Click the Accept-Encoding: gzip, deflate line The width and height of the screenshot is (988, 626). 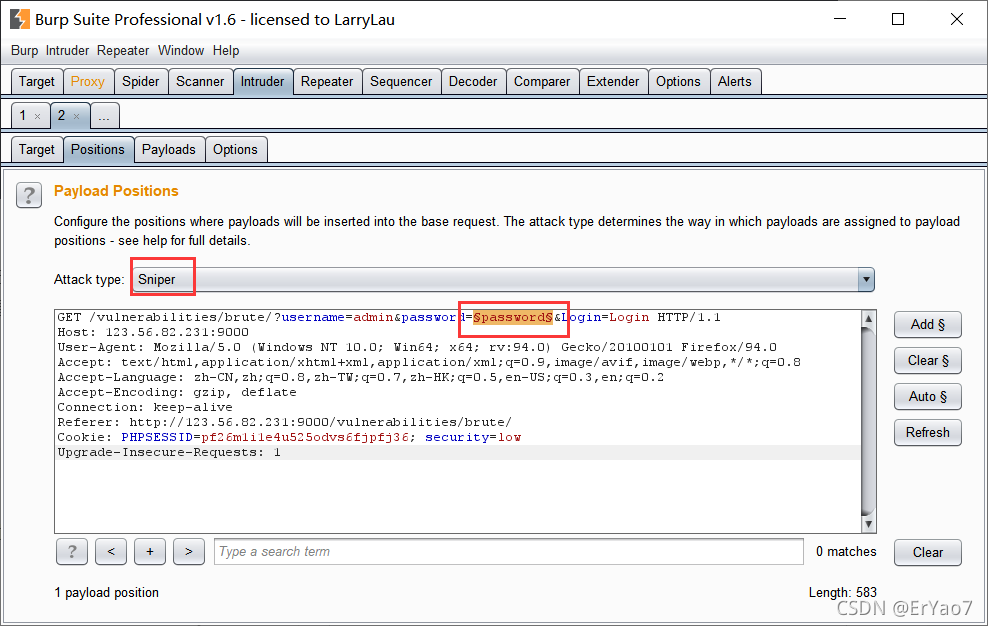click(177, 393)
